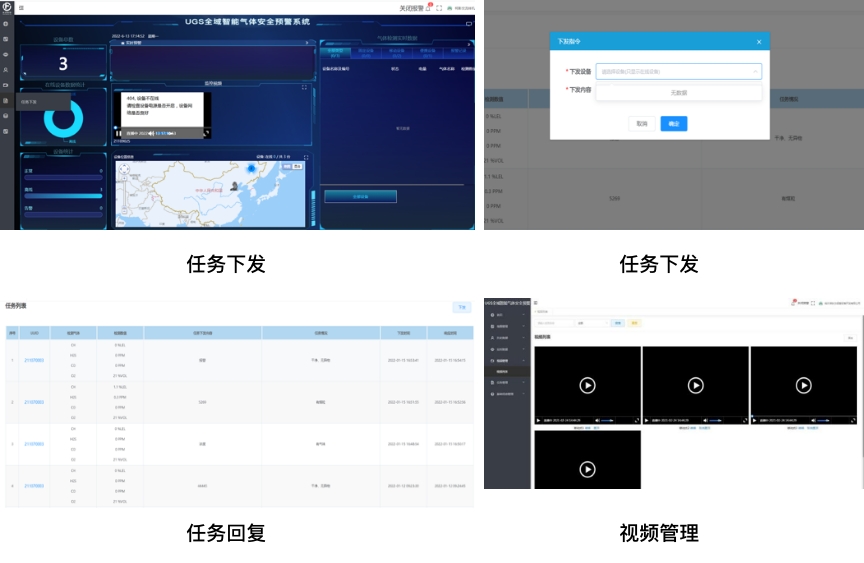Click the video camera icon in dashboard sidebar
Image resolution: width=864 pixels, height=563 pixels.
pyautogui.click(x=6, y=85)
